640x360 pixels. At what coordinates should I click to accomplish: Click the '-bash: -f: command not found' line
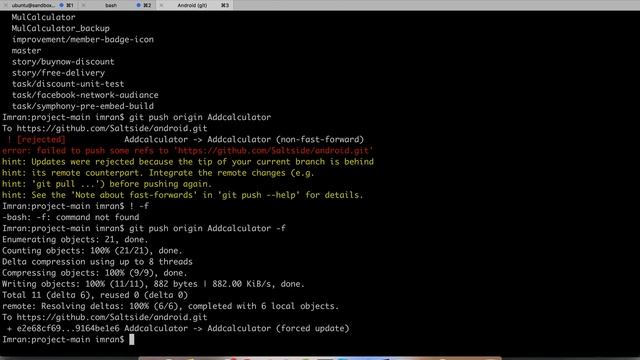(x=71, y=217)
